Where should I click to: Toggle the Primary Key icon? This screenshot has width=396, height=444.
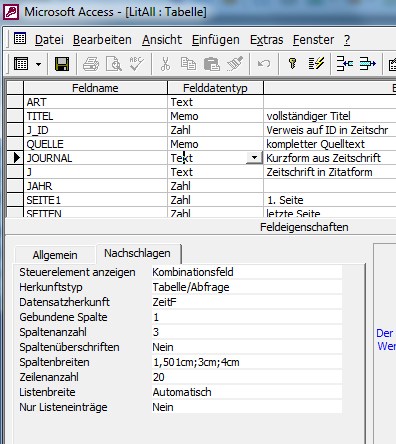point(293,63)
